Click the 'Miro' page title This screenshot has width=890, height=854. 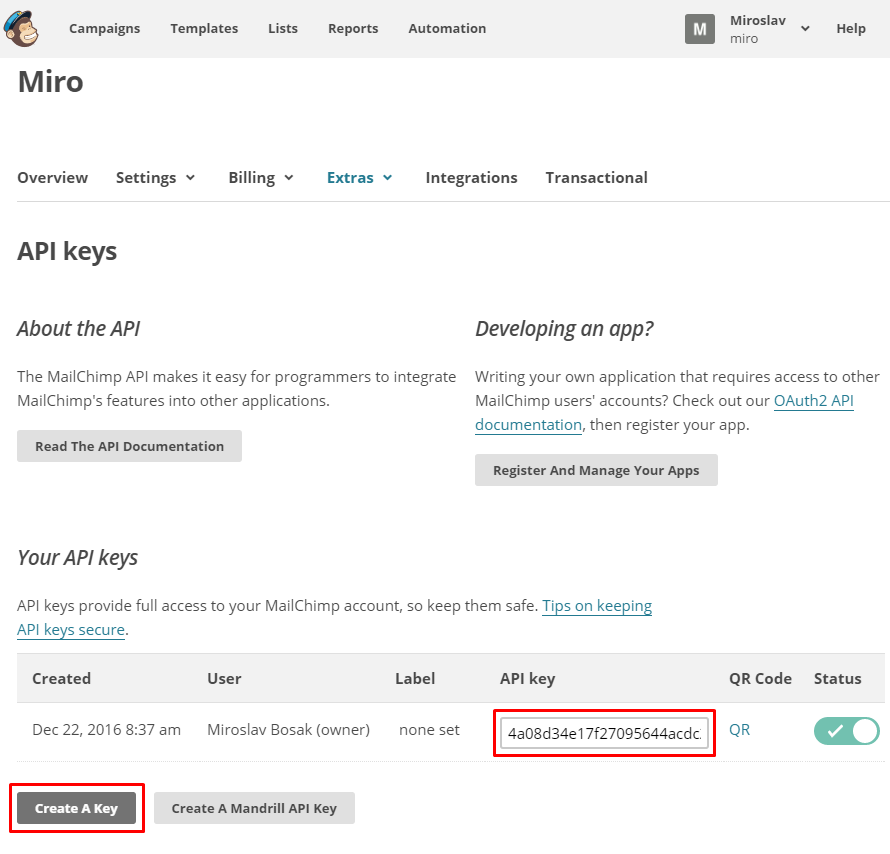(51, 82)
